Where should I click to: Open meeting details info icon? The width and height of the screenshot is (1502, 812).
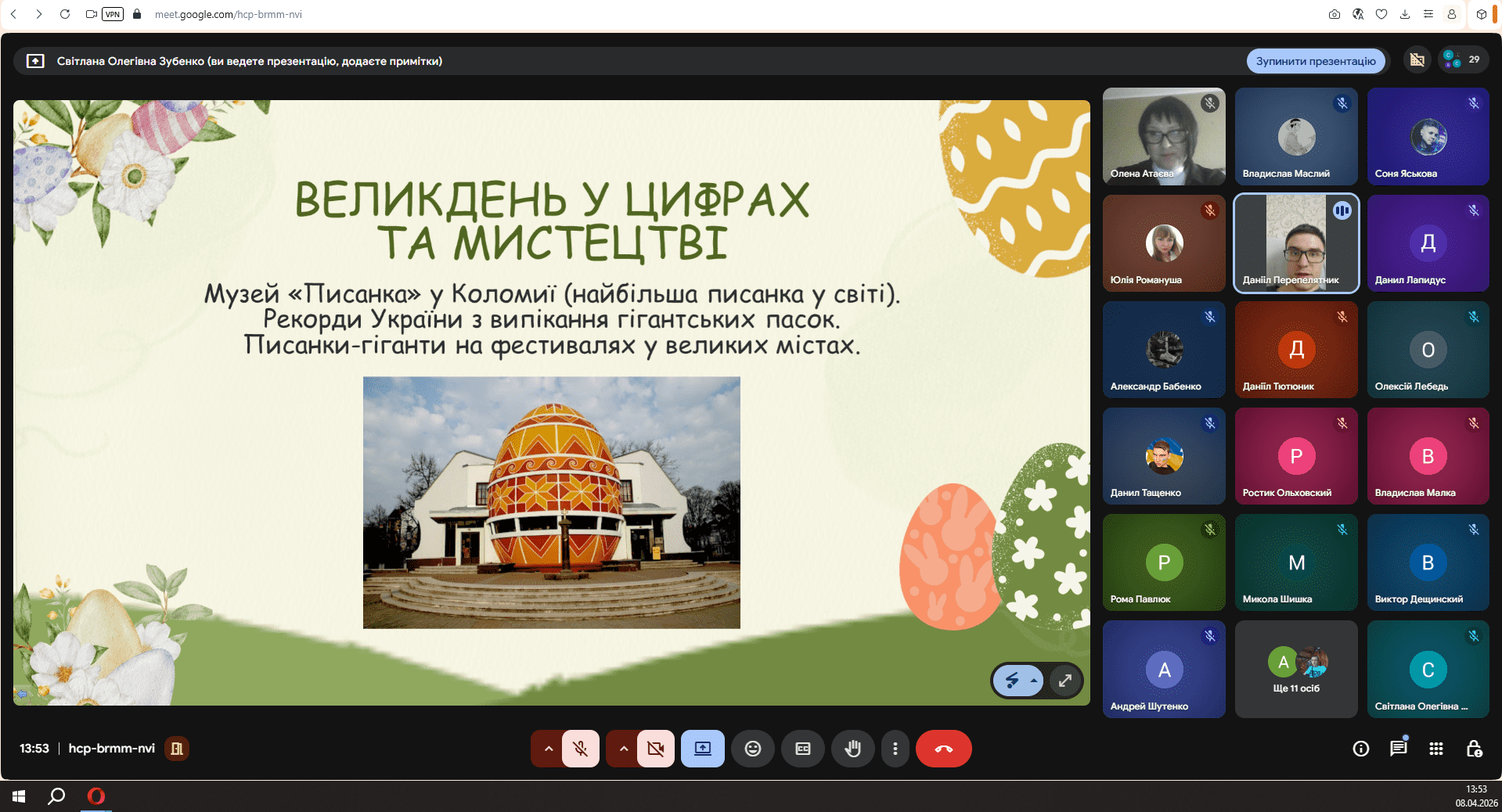(x=1361, y=749)
